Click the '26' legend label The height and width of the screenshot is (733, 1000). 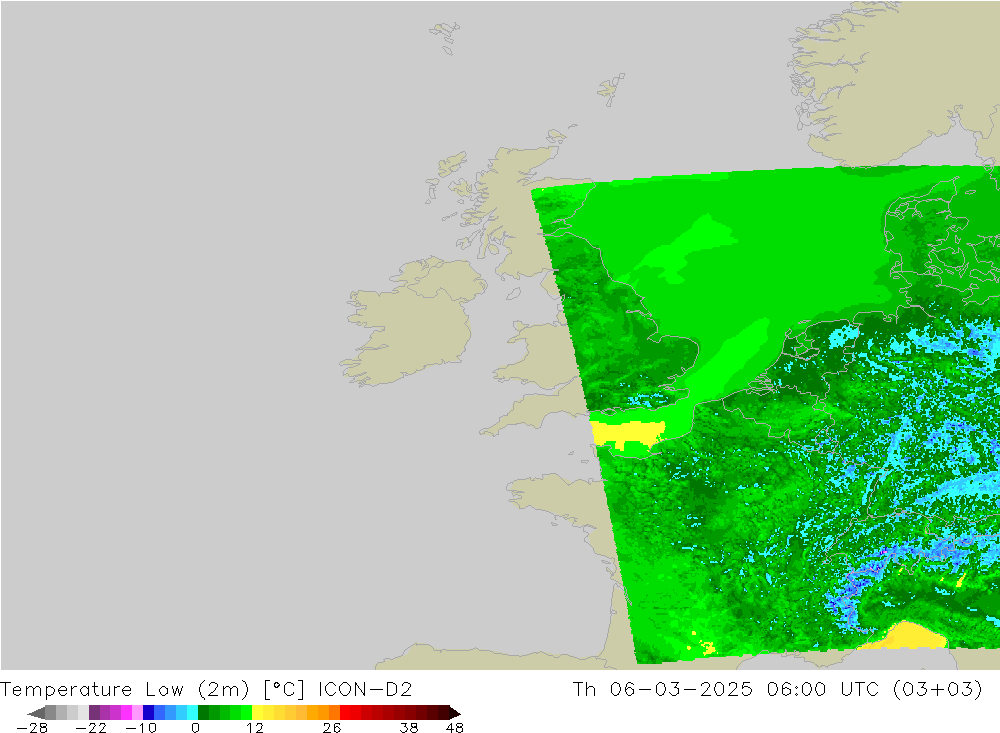point(332,728)
